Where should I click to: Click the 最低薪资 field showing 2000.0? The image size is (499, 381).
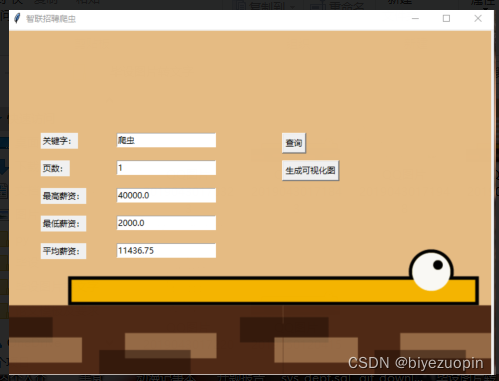click(166, 223)
